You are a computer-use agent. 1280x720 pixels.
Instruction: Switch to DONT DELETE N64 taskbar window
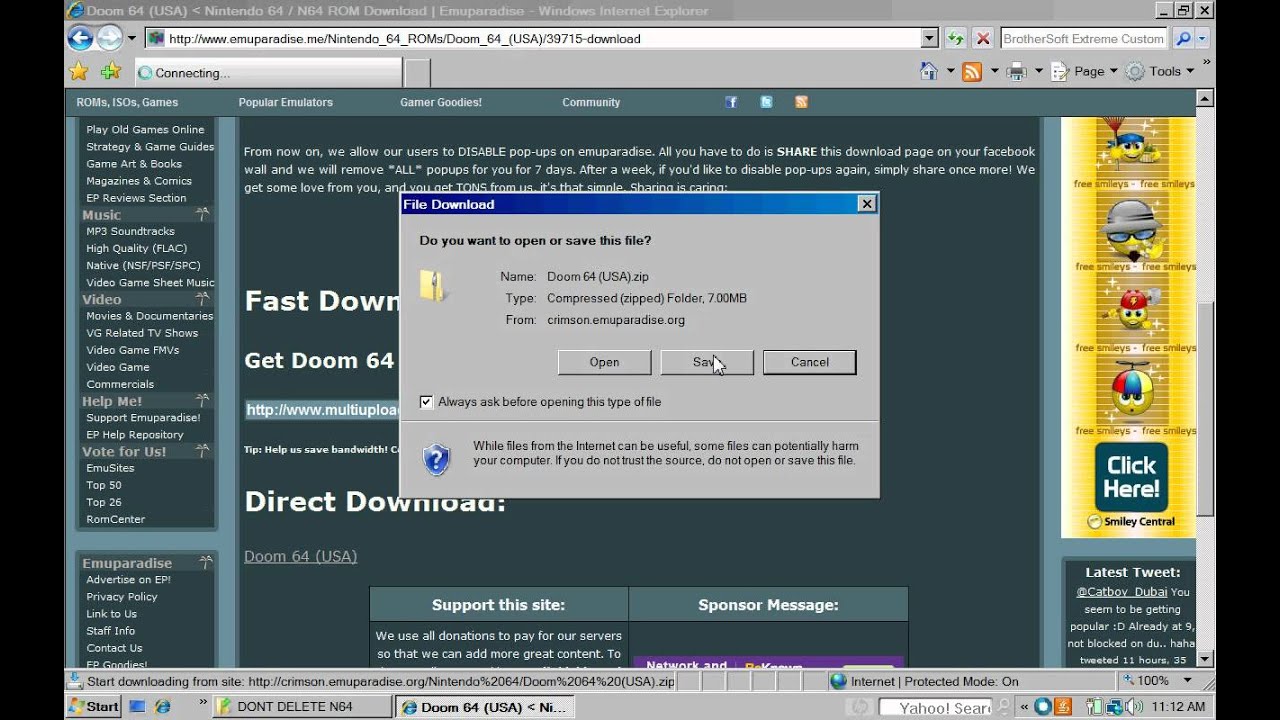302,706
